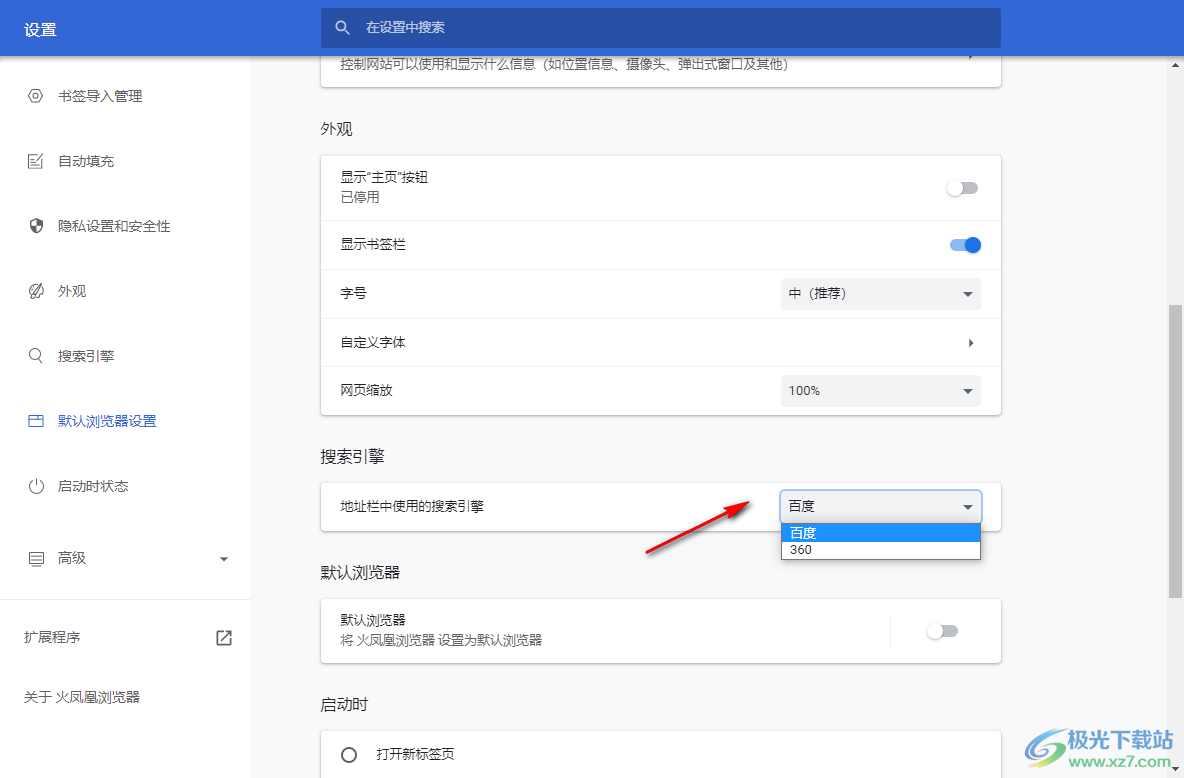
Task: Click the 默认浏览器 section heading
Action: (360, 573)
